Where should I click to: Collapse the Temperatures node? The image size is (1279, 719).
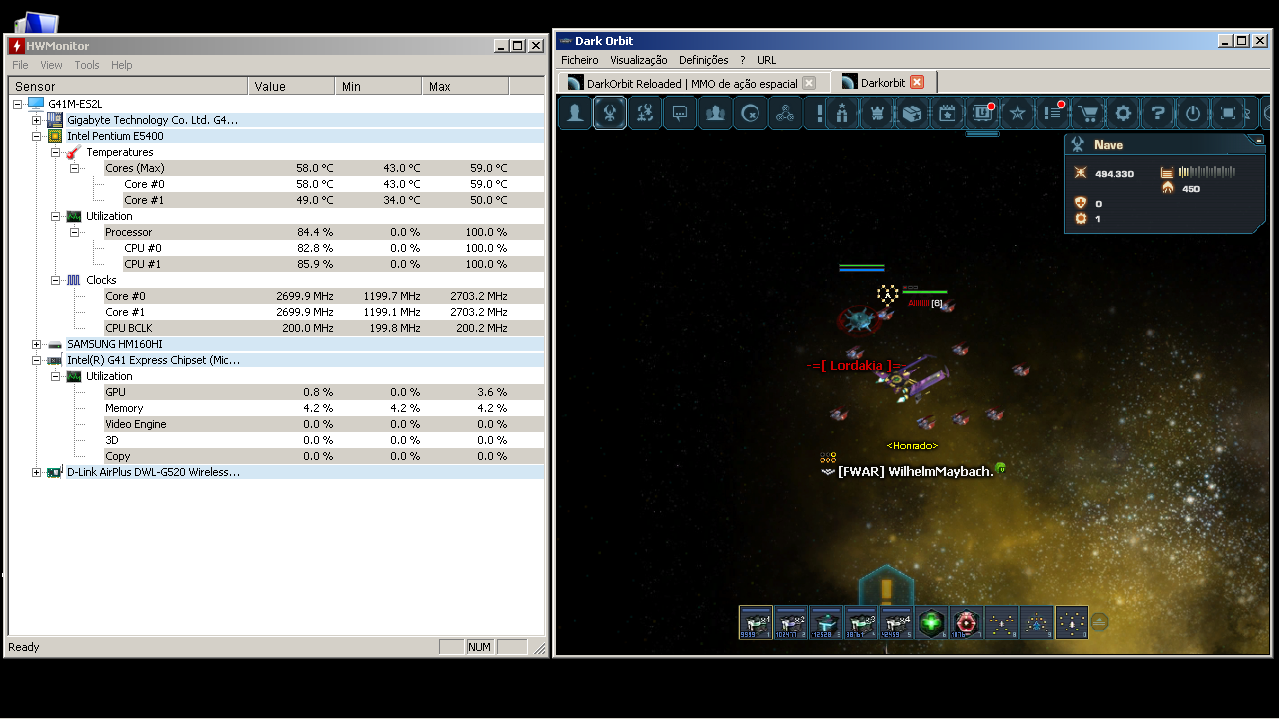coord(56,152)
